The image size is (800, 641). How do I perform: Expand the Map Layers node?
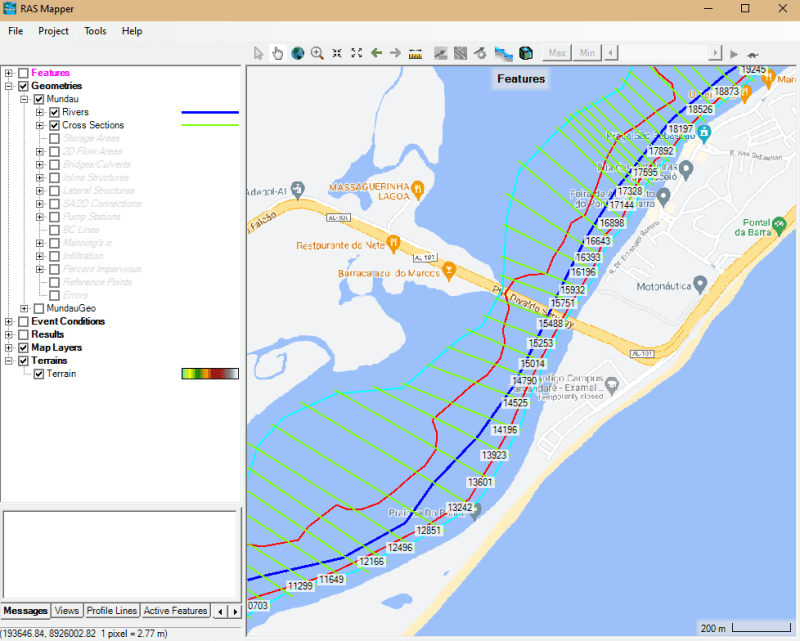coord(9,348)
